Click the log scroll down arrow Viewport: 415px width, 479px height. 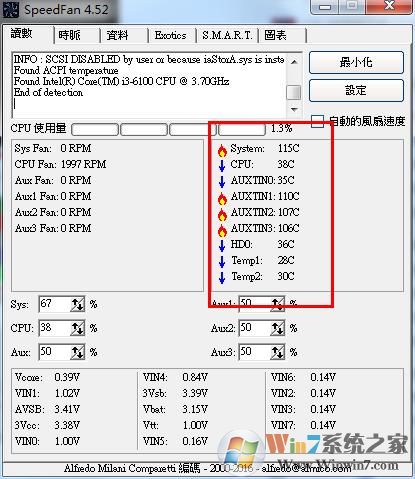(294, 109)
